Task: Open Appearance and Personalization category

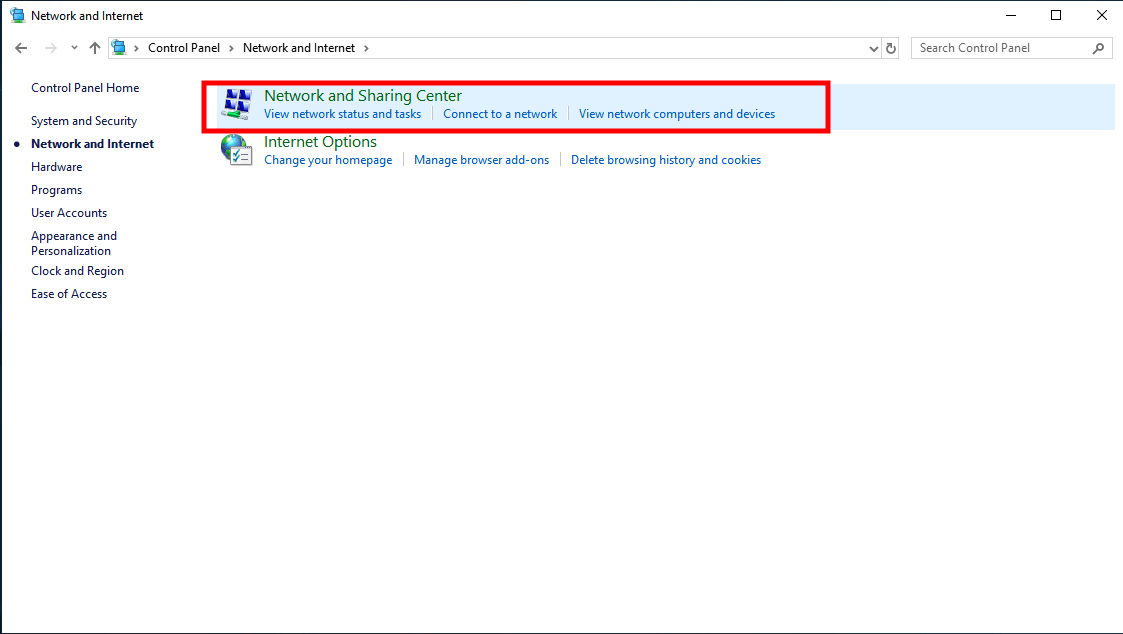Action: tap(74, 243)
